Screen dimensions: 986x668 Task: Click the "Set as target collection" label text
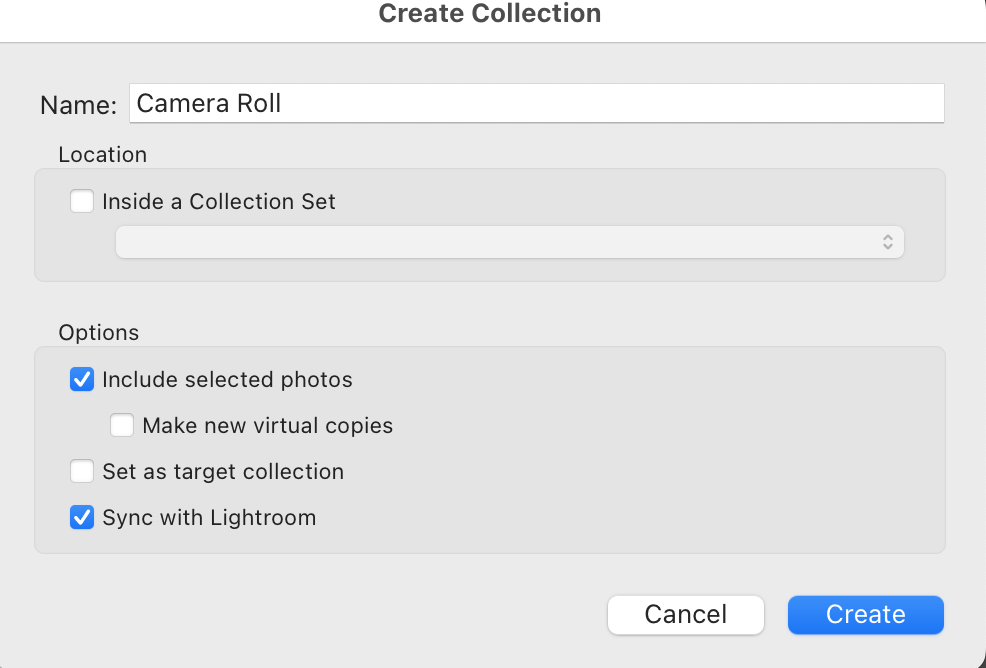(x=223, y=472)
